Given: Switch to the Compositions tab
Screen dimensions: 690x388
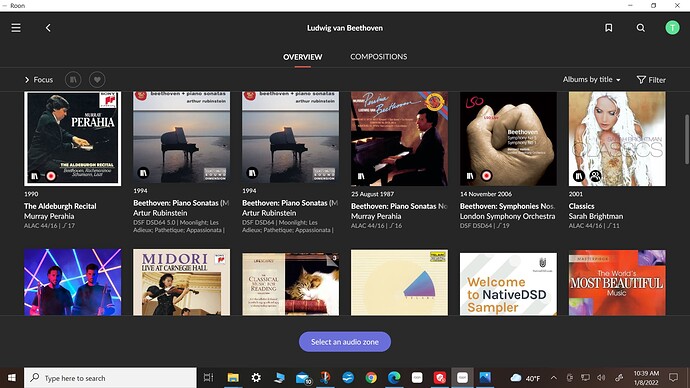Looking at the screenshot, I should [x=378, y=57].
